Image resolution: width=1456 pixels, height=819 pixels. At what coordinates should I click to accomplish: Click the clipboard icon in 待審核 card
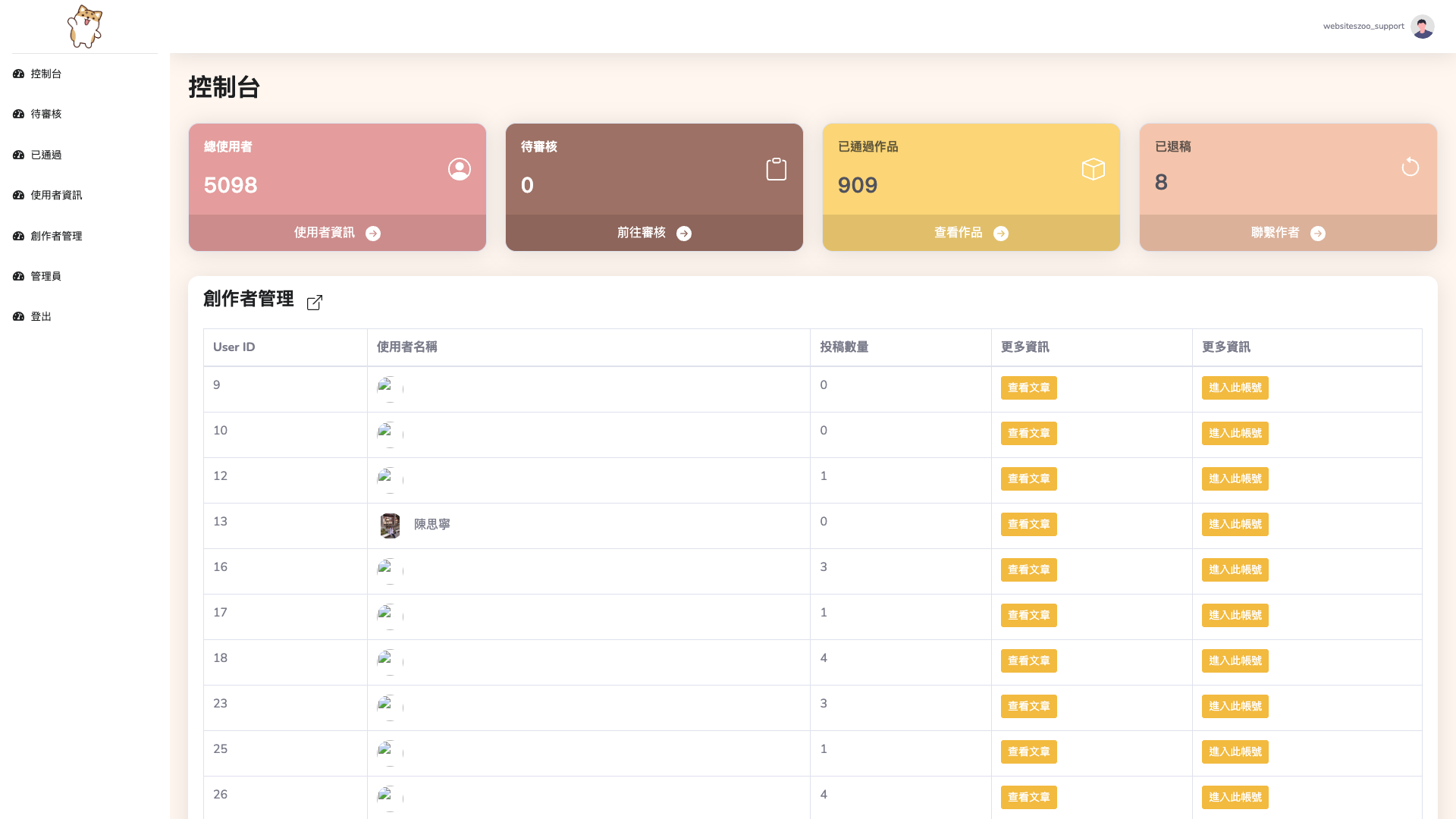[x=776, y=169]
